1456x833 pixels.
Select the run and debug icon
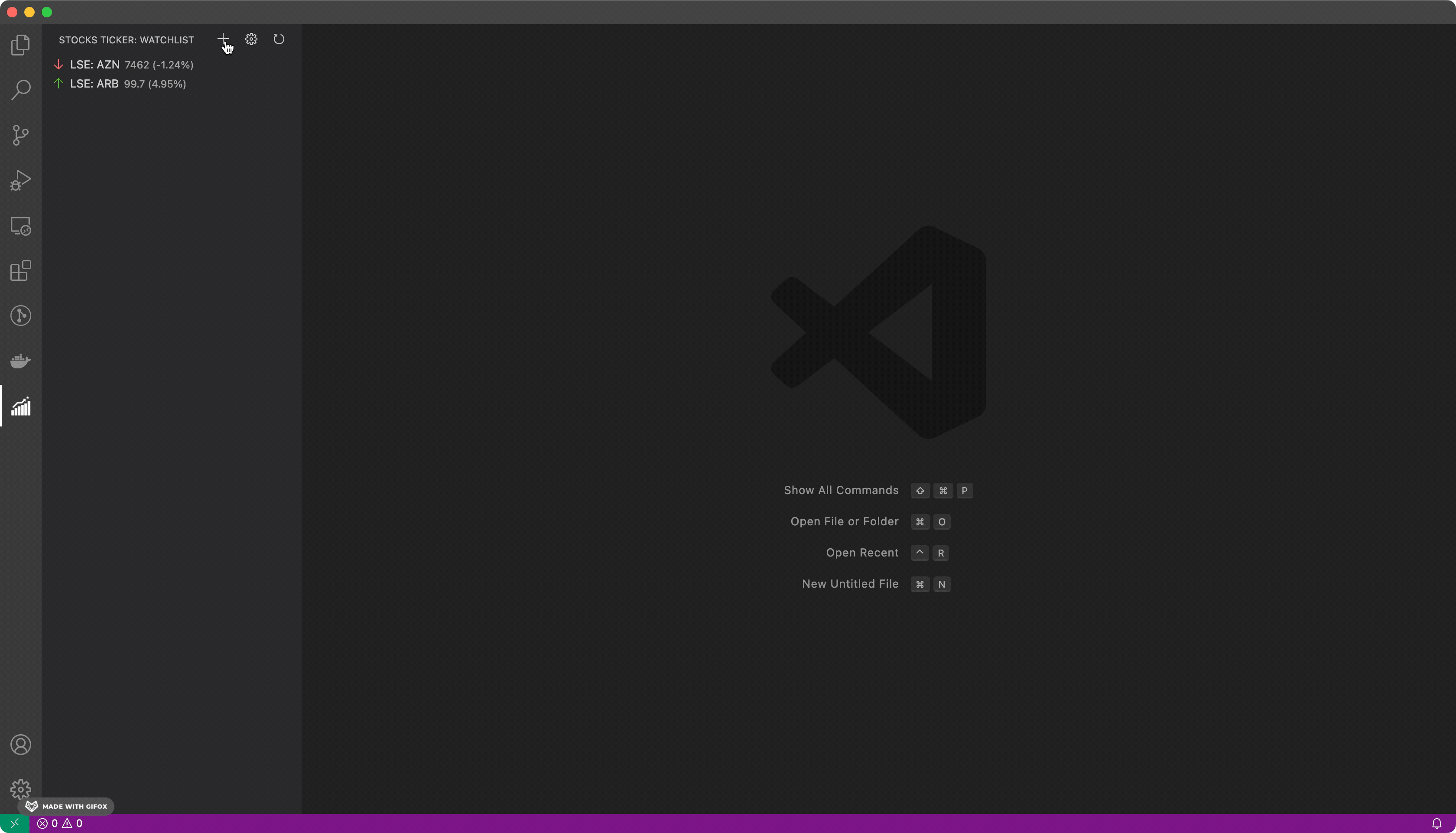(x=20, y=182)
